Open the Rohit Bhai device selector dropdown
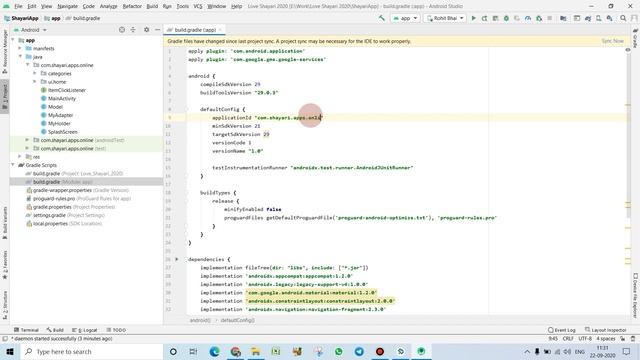The height and width of the screenshot is (360, 640). click(x=445, y=18)
